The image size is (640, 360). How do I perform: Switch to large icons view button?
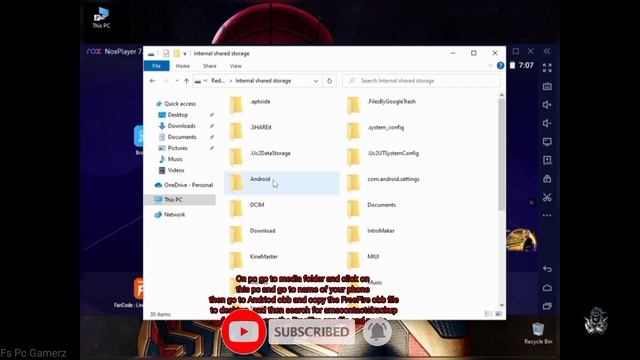pyautogui.click(x=499, y=314)
